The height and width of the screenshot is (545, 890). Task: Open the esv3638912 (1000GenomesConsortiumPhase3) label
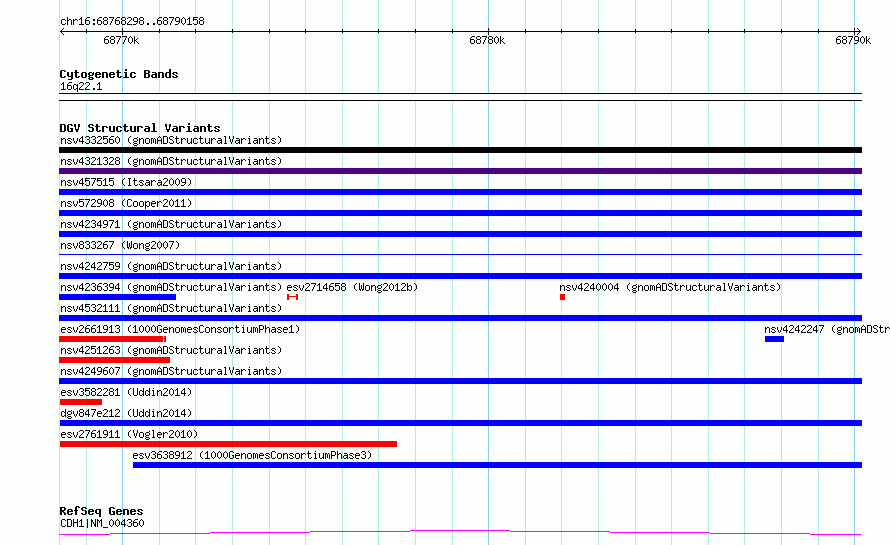252,455
